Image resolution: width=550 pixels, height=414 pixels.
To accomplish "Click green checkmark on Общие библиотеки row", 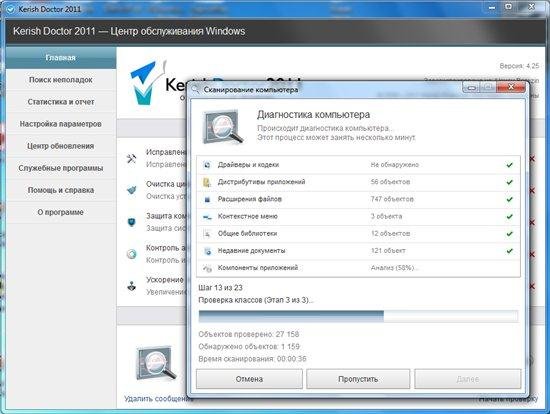I will coord(510,234).
